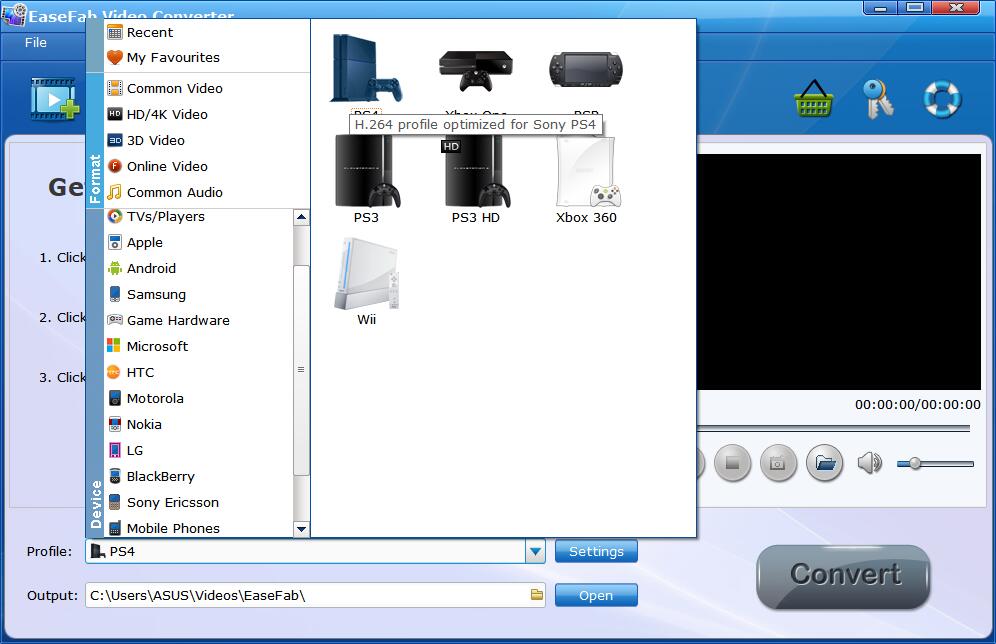Click the Add Video film icon

(x=55, y=99)
